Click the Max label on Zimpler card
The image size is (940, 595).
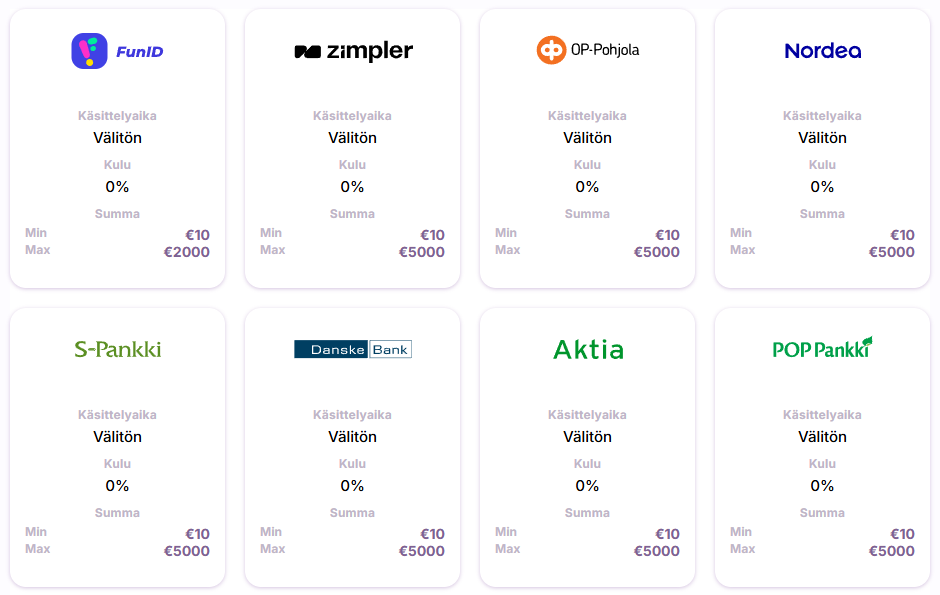272,250
